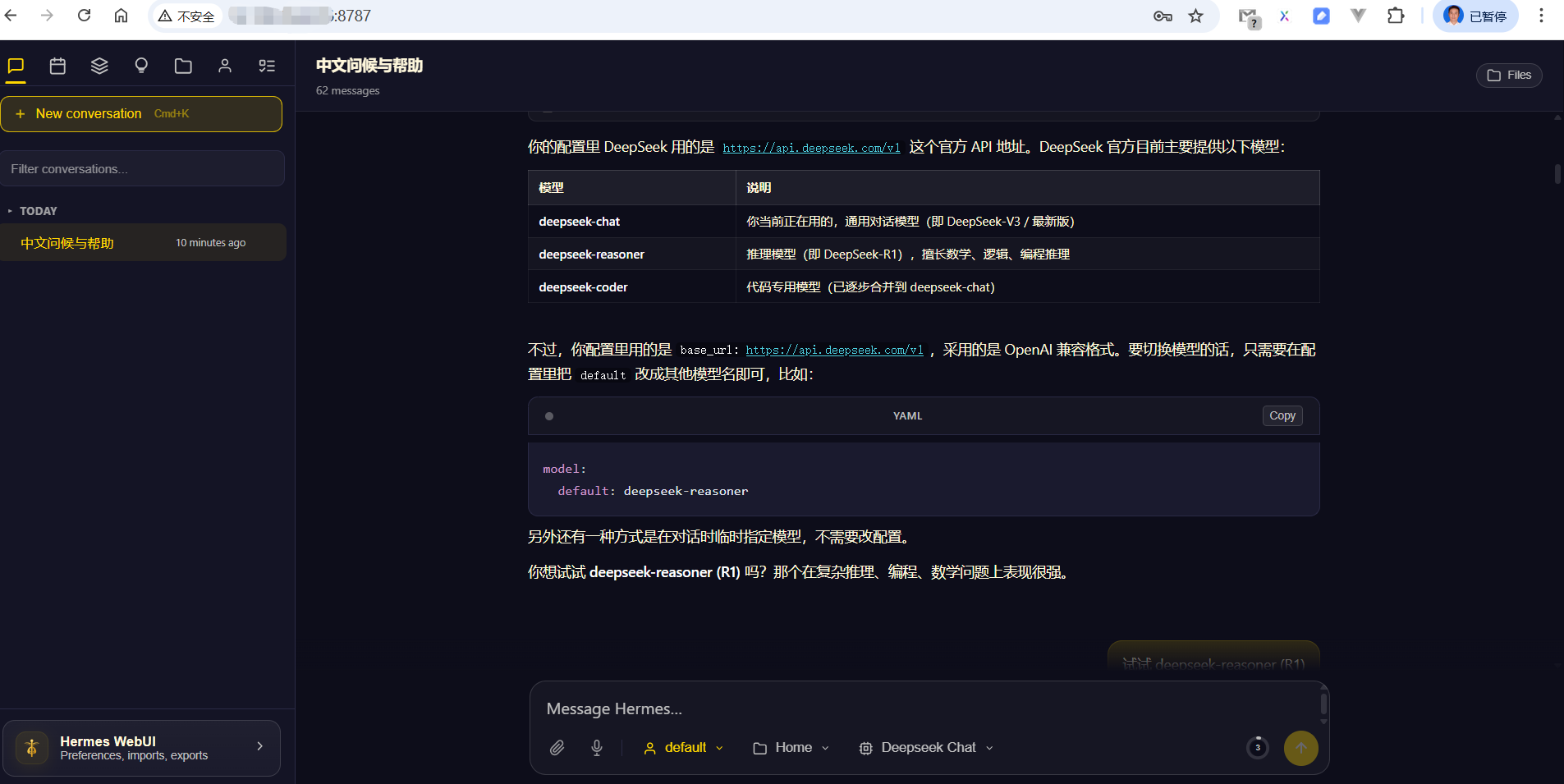Open the Deepseek Chat model dropdown
This screenshot has height=784, width=1564.
point(926,748)
